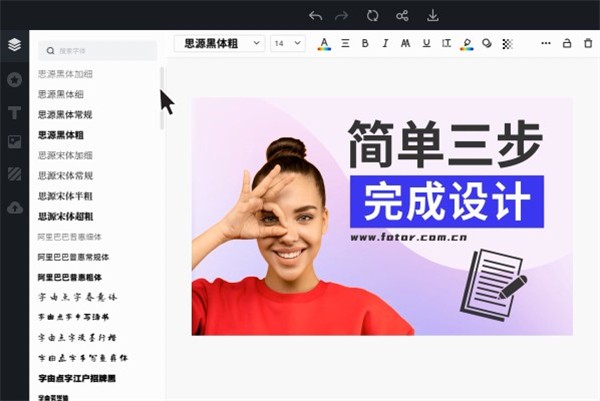Select 思源黑体常规 from the font list
Viewport: 600px width, 401px height.
[65, 115]
